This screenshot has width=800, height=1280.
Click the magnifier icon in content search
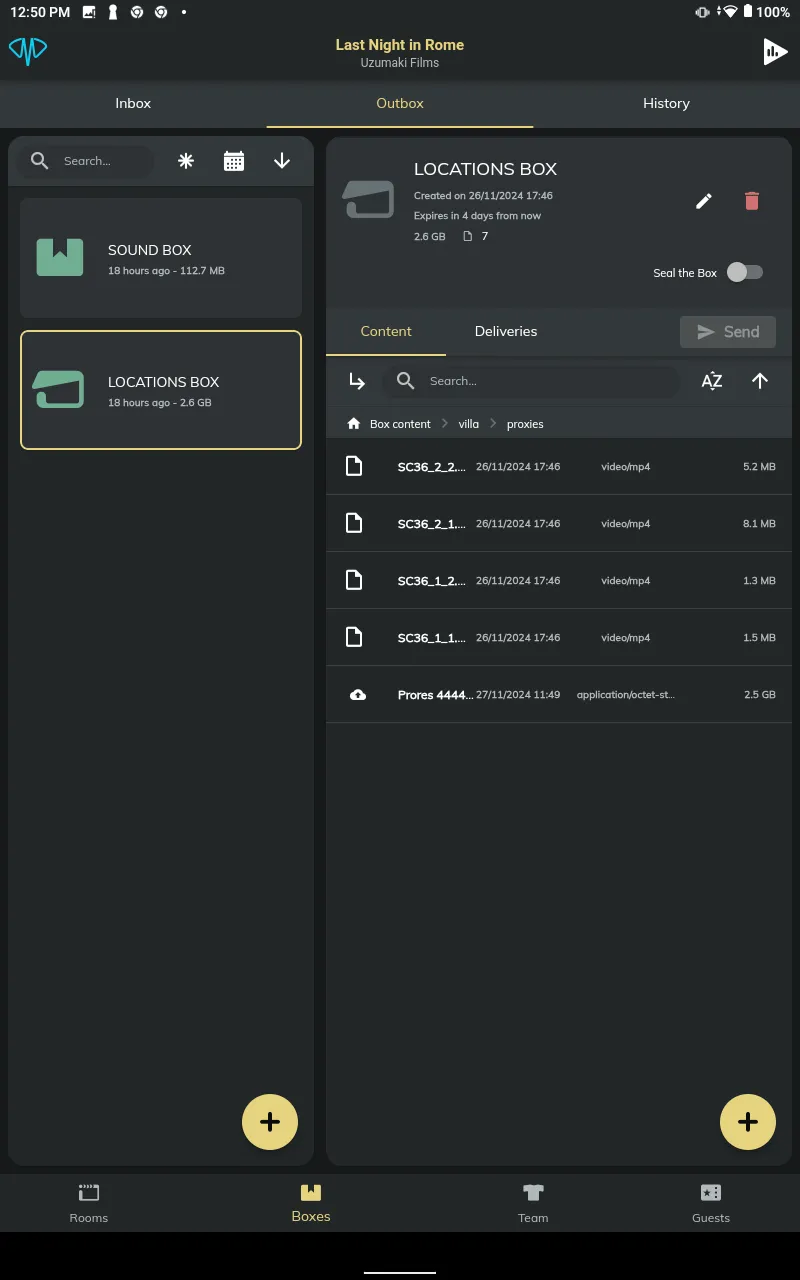pos(406,381)
